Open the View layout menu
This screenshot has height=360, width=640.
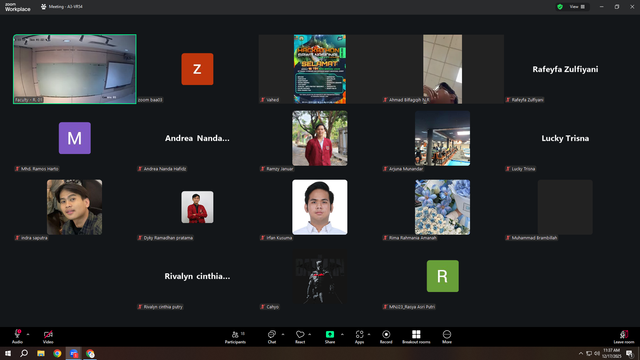tap(577, 7)
